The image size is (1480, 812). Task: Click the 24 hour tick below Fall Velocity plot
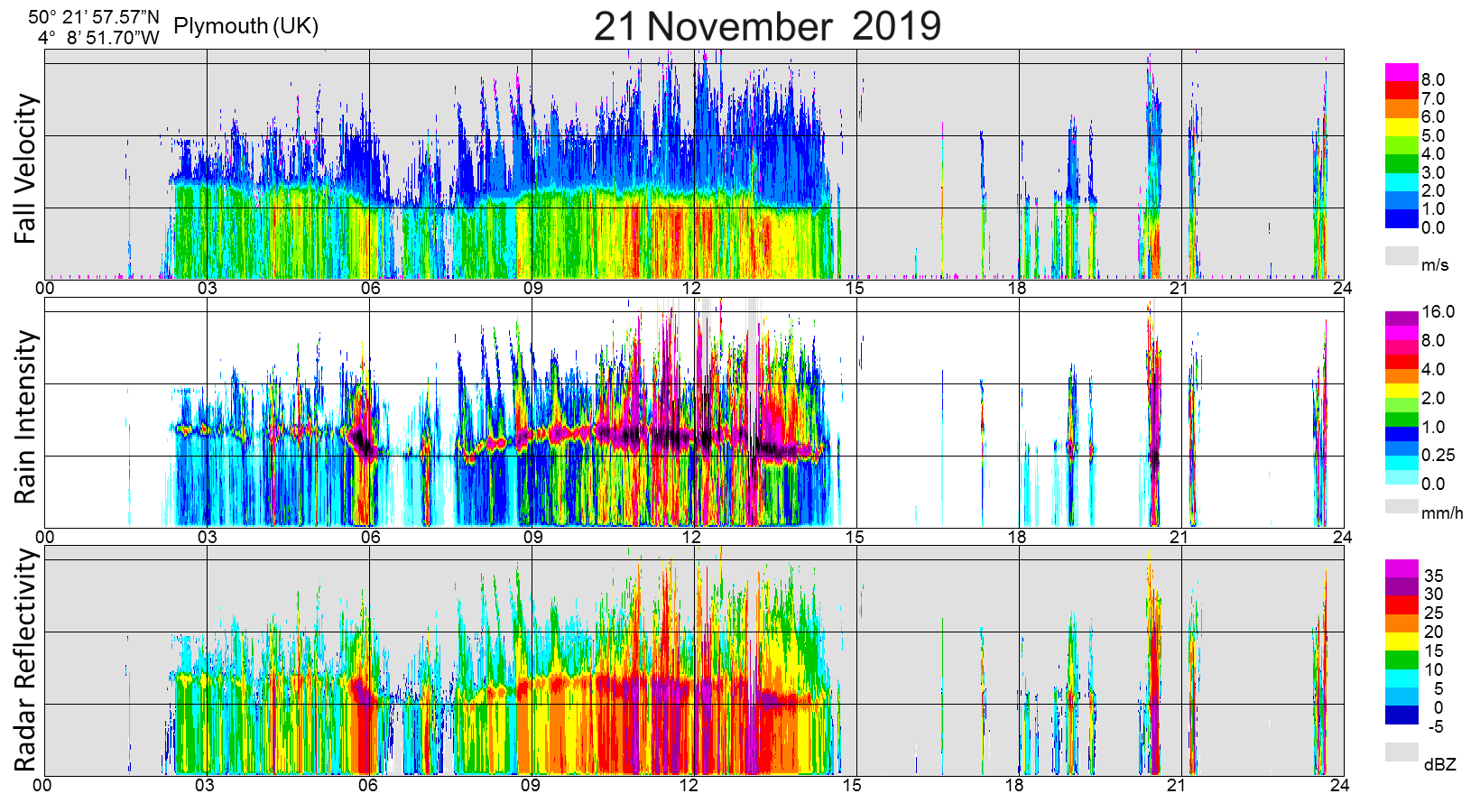click(1342, 289)
